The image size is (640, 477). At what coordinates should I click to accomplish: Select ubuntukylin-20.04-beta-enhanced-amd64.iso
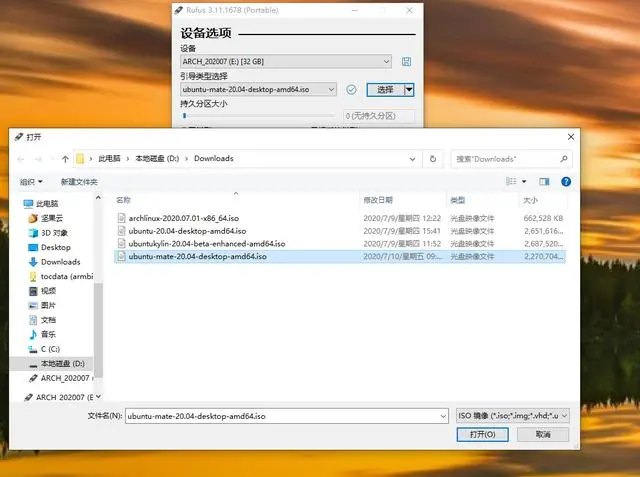coord(207,244)
